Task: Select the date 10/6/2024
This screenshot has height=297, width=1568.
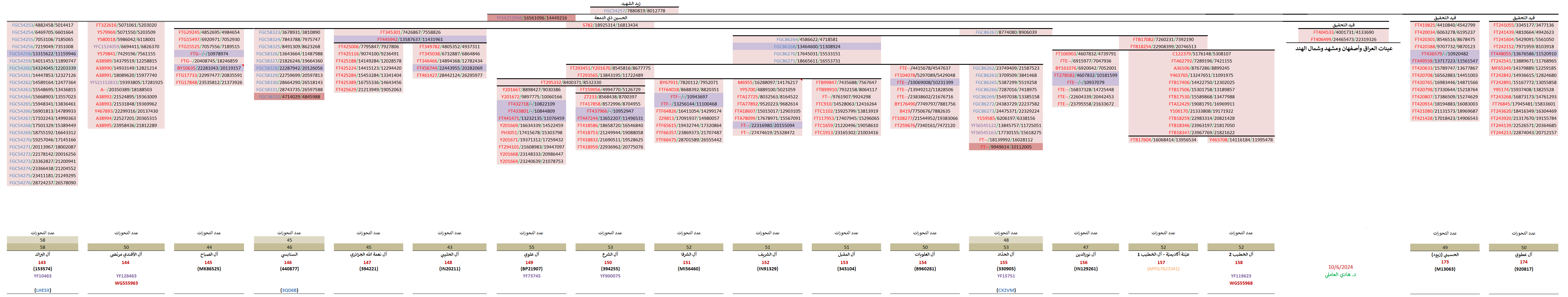Action: tap(1340, 267)
